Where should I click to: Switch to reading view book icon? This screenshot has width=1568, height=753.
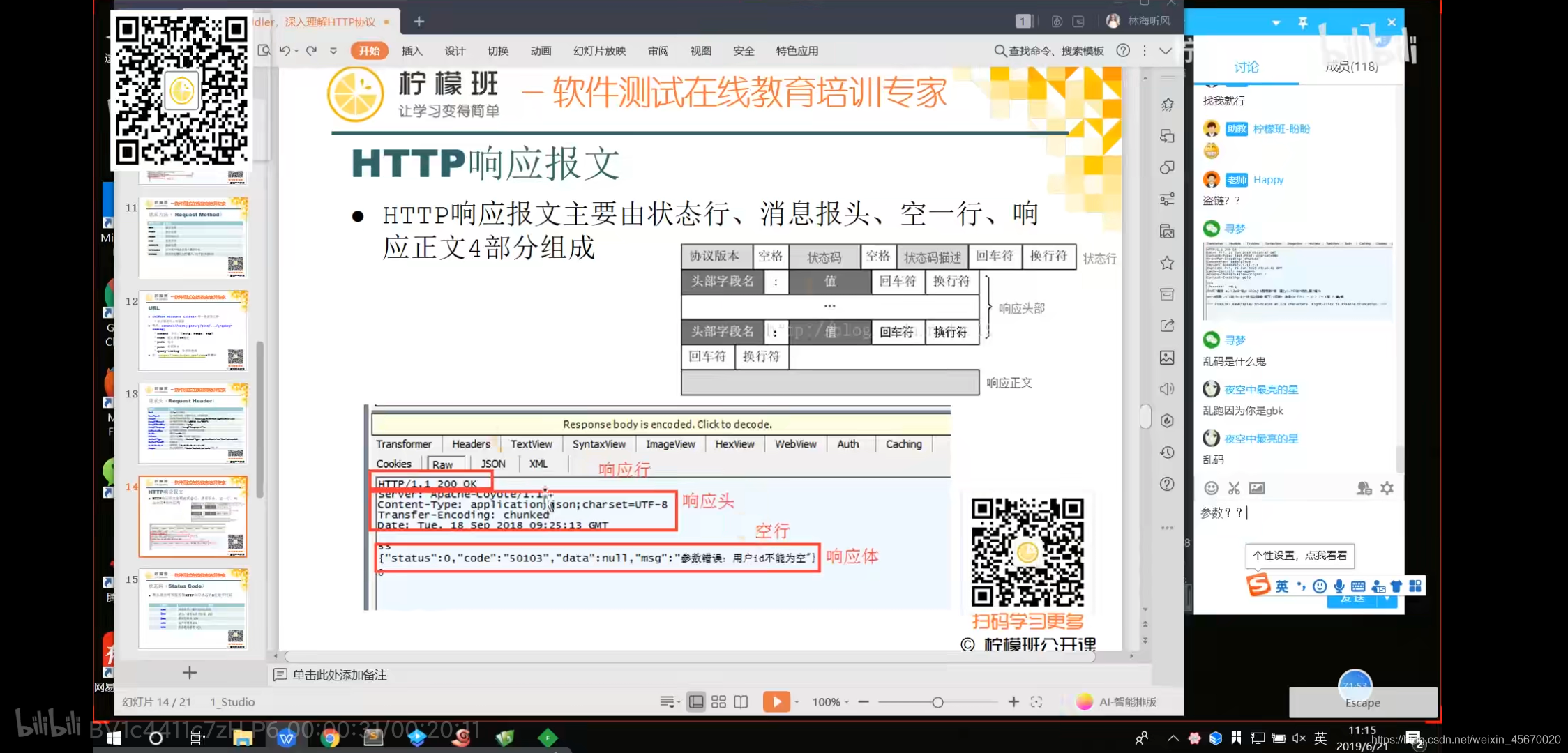741,702
